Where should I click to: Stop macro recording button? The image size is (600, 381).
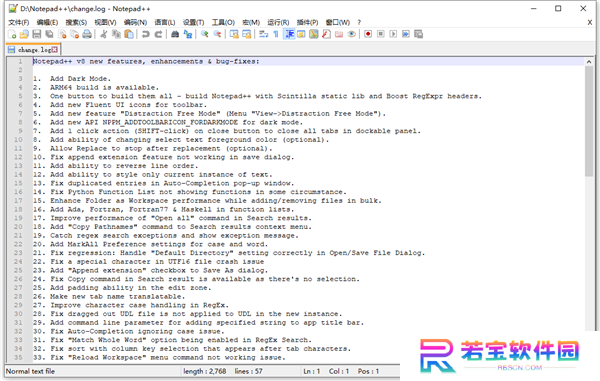point(381,34)
